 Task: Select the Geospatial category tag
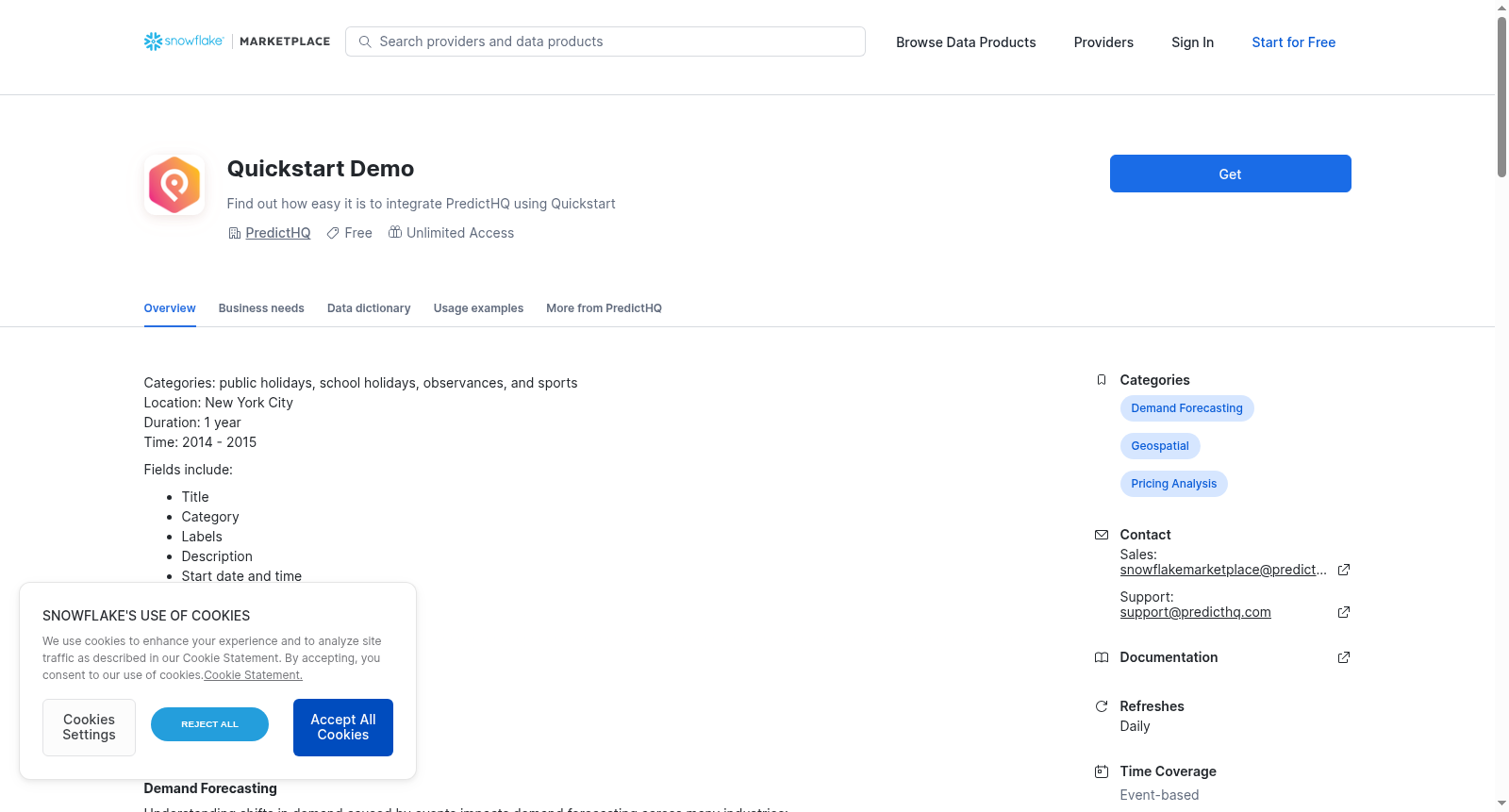(1160, 446)
